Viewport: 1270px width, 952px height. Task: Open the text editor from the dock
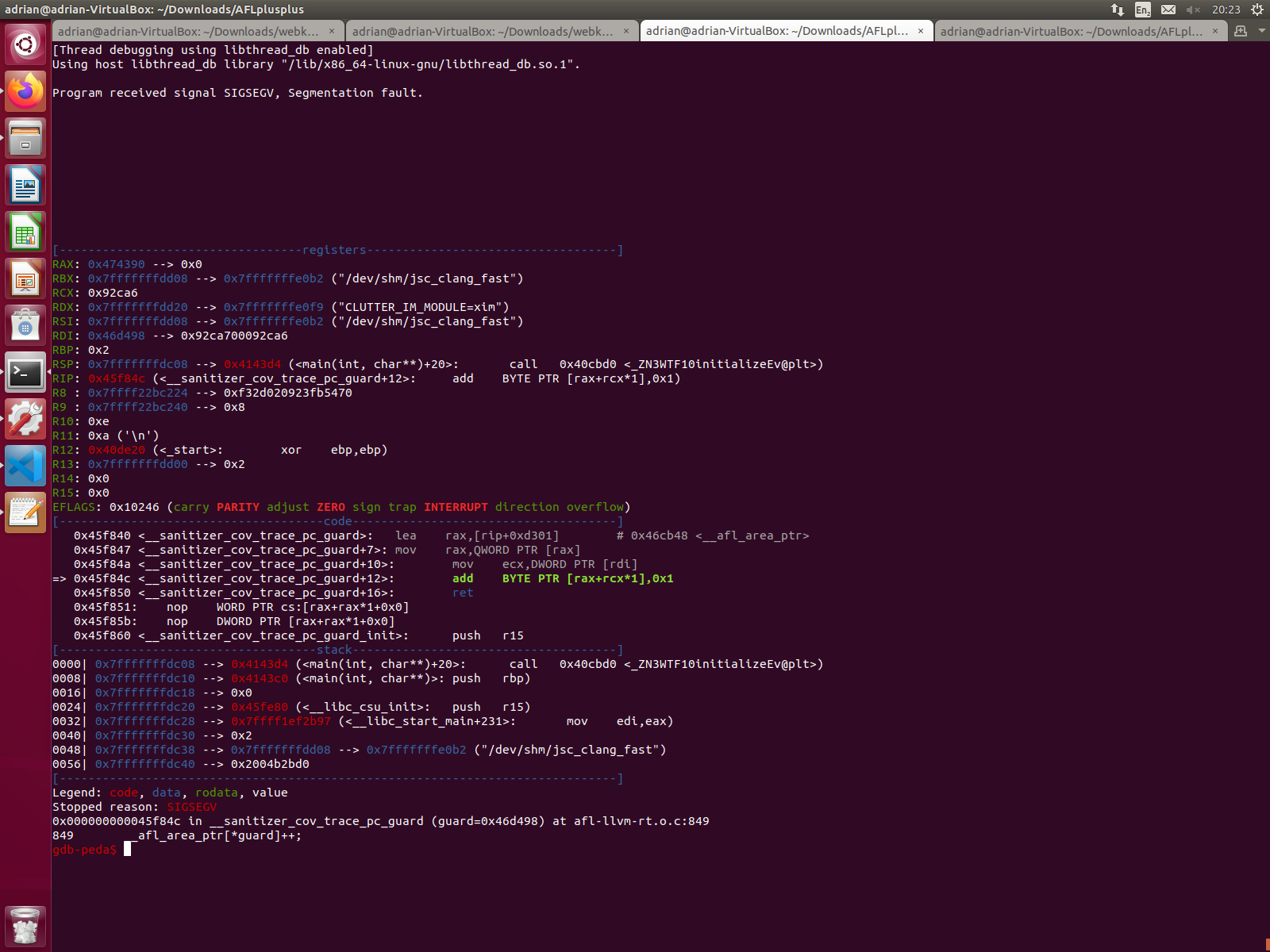[x=25, y=512]
